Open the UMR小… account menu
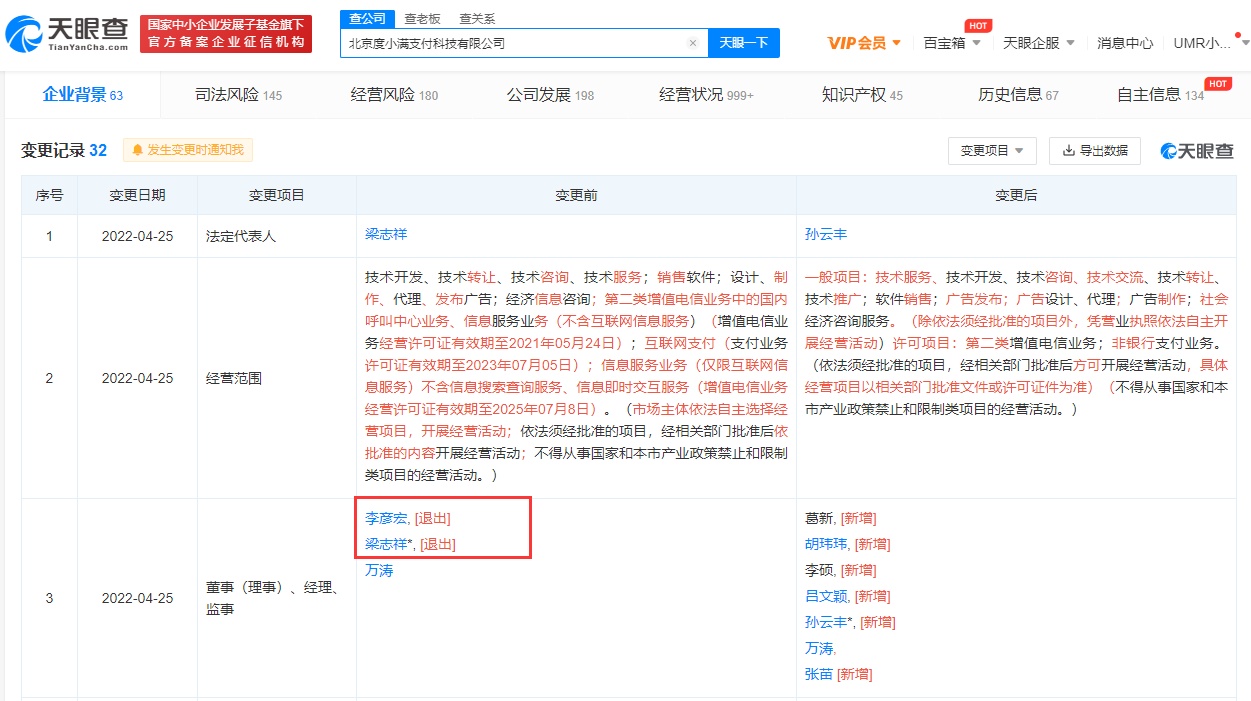The image size is (1251, 701). pos(1210,43)
